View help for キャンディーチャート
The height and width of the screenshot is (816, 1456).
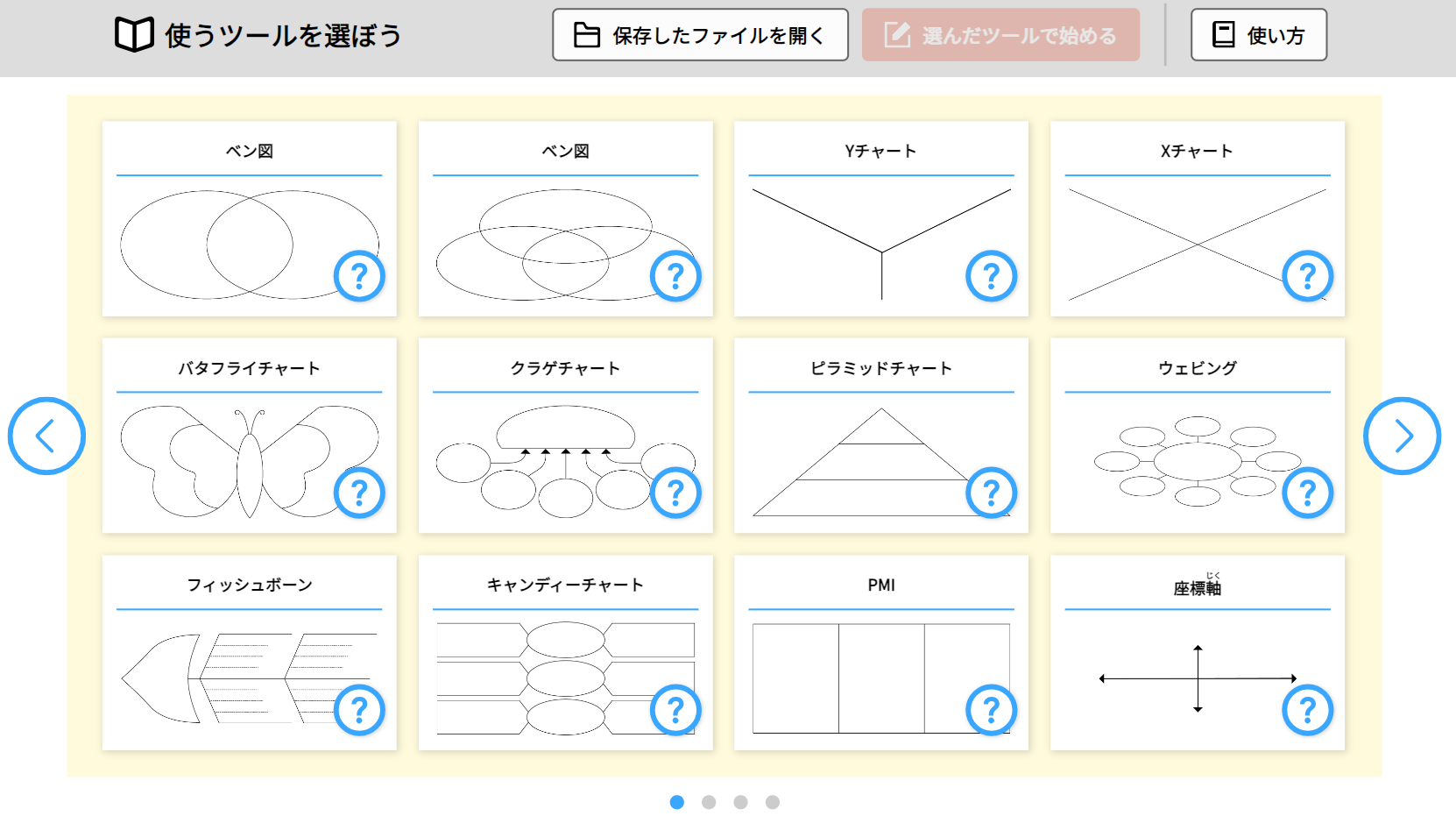[x=675, y=710]
